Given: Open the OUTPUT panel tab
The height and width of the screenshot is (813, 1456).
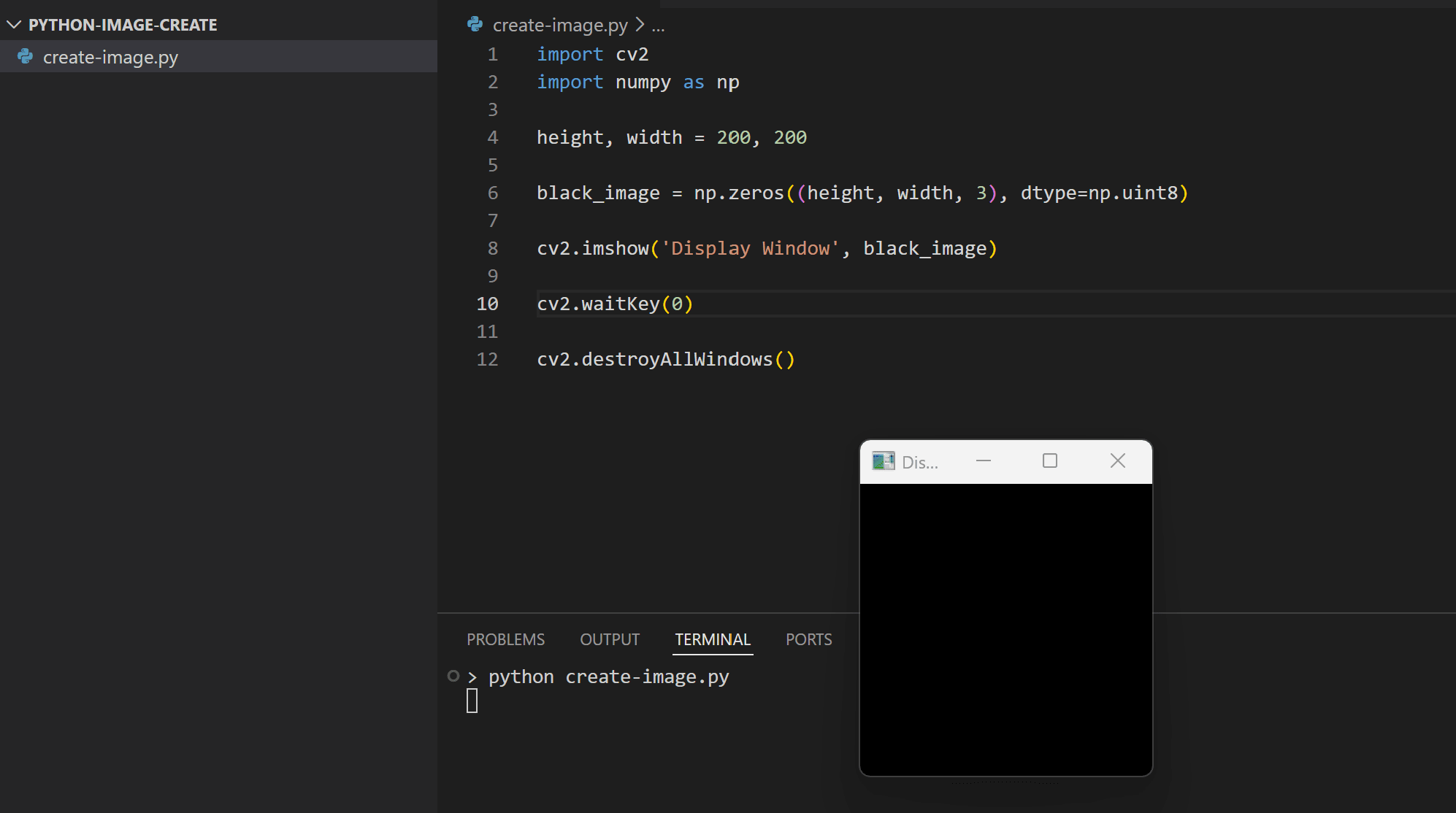Looking at the screenshot, I should pyautogui.click(x=609, y=639).
